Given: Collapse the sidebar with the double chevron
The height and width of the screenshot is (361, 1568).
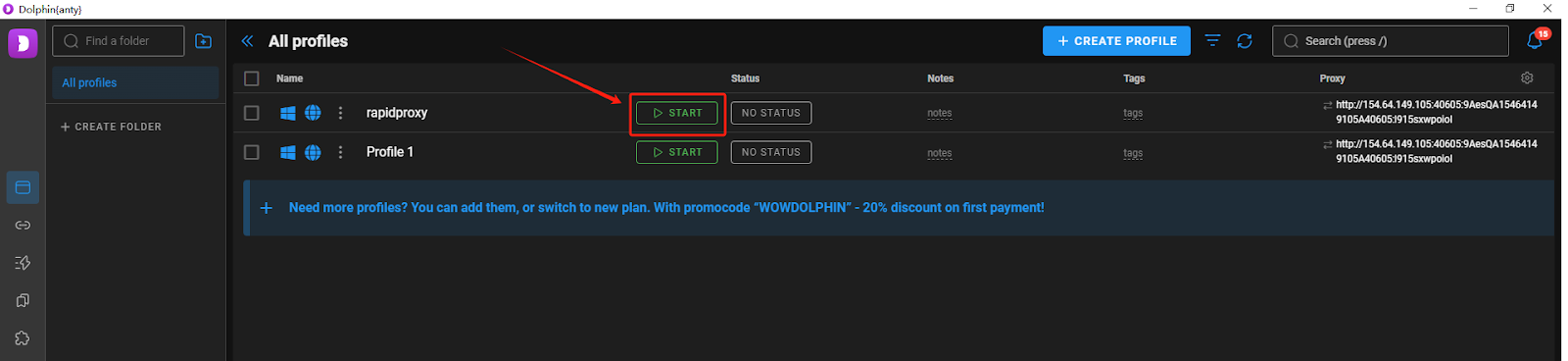Looking at the screenshot, I should 247,41.
